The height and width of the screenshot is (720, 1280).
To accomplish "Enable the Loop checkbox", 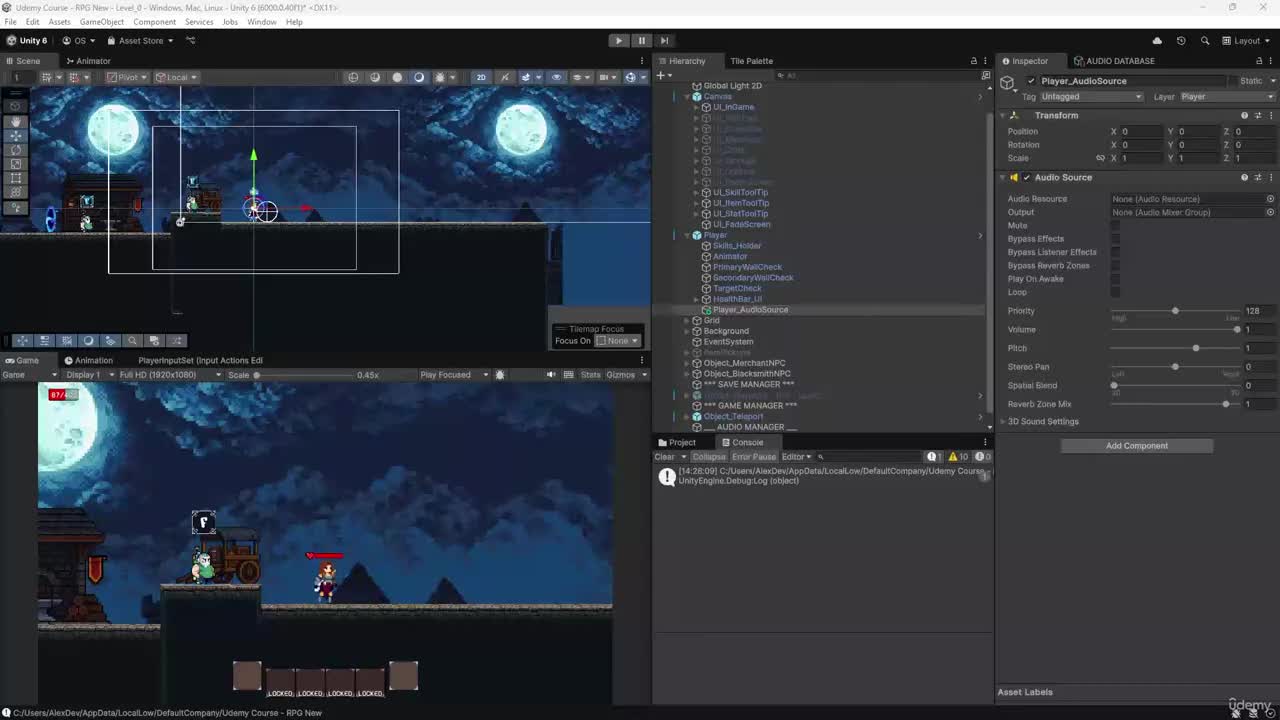I will pyautogui.click(x=1115, y=292).
